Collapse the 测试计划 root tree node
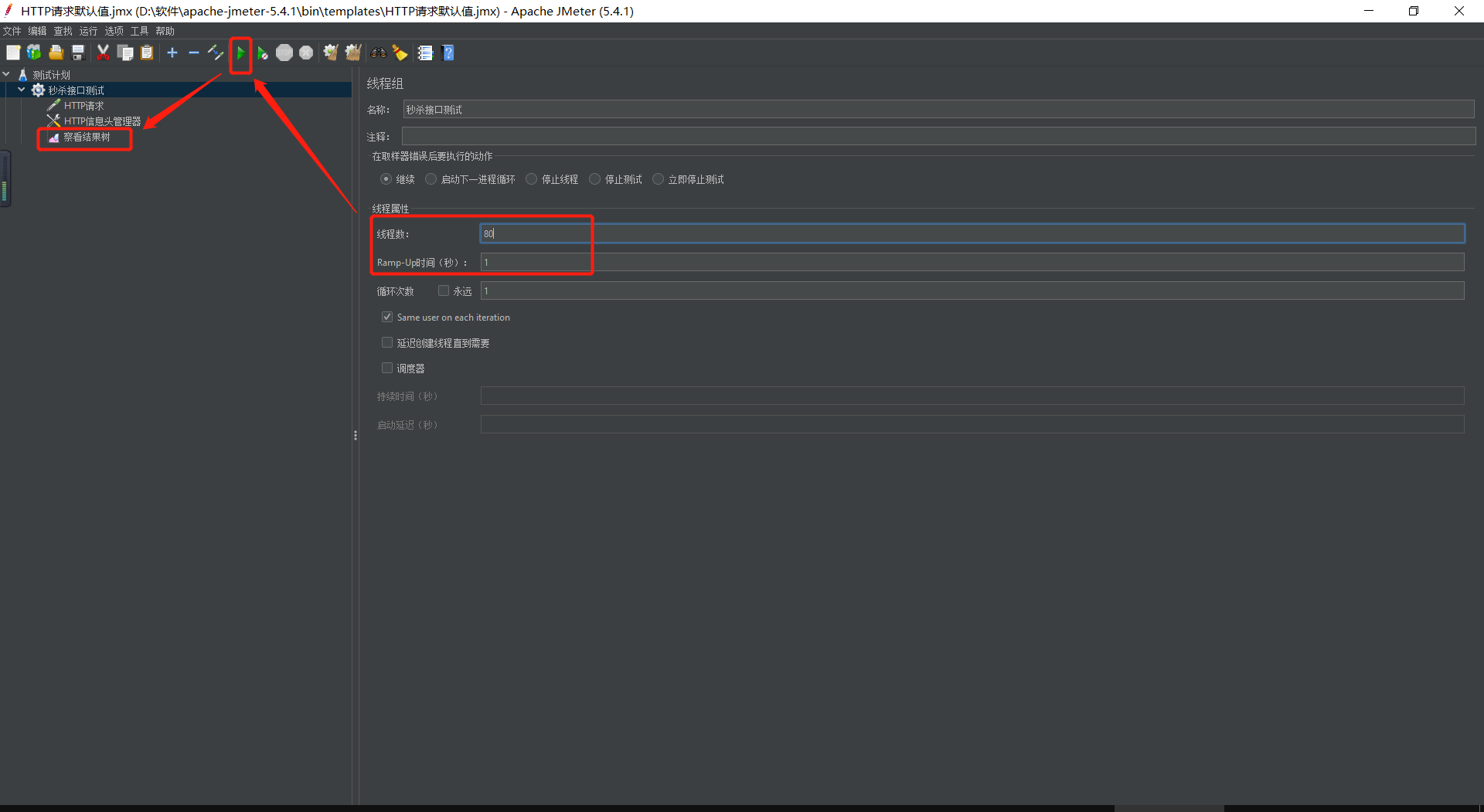 6,73
